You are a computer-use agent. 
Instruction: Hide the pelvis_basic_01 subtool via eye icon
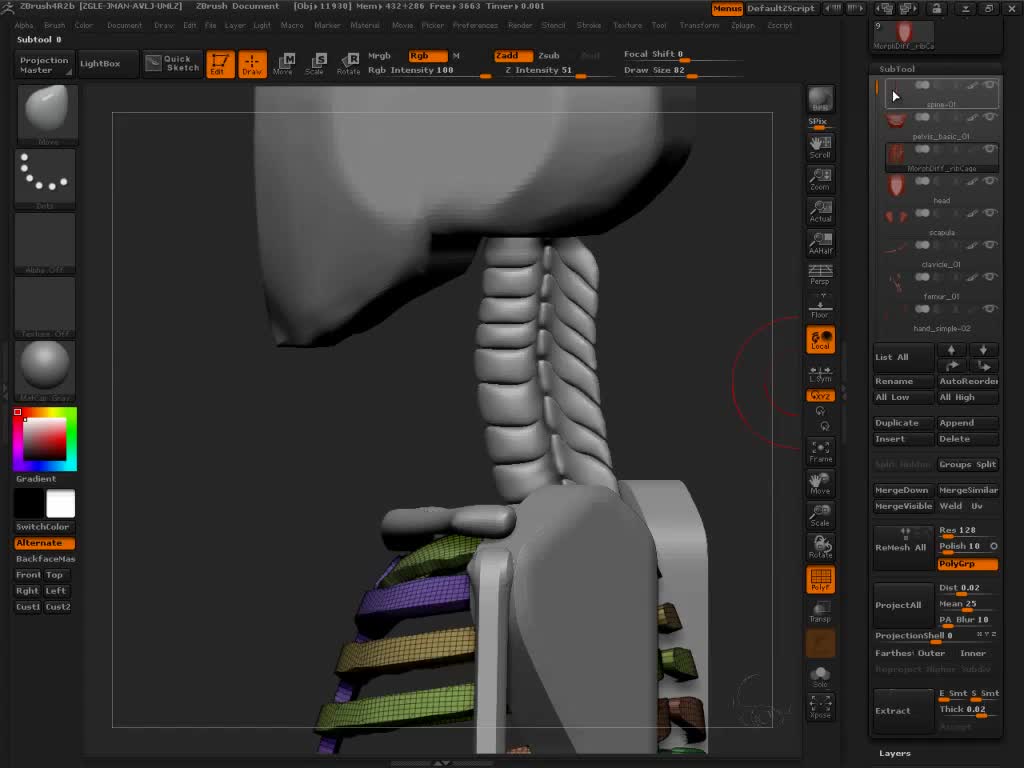pos(990,117)
